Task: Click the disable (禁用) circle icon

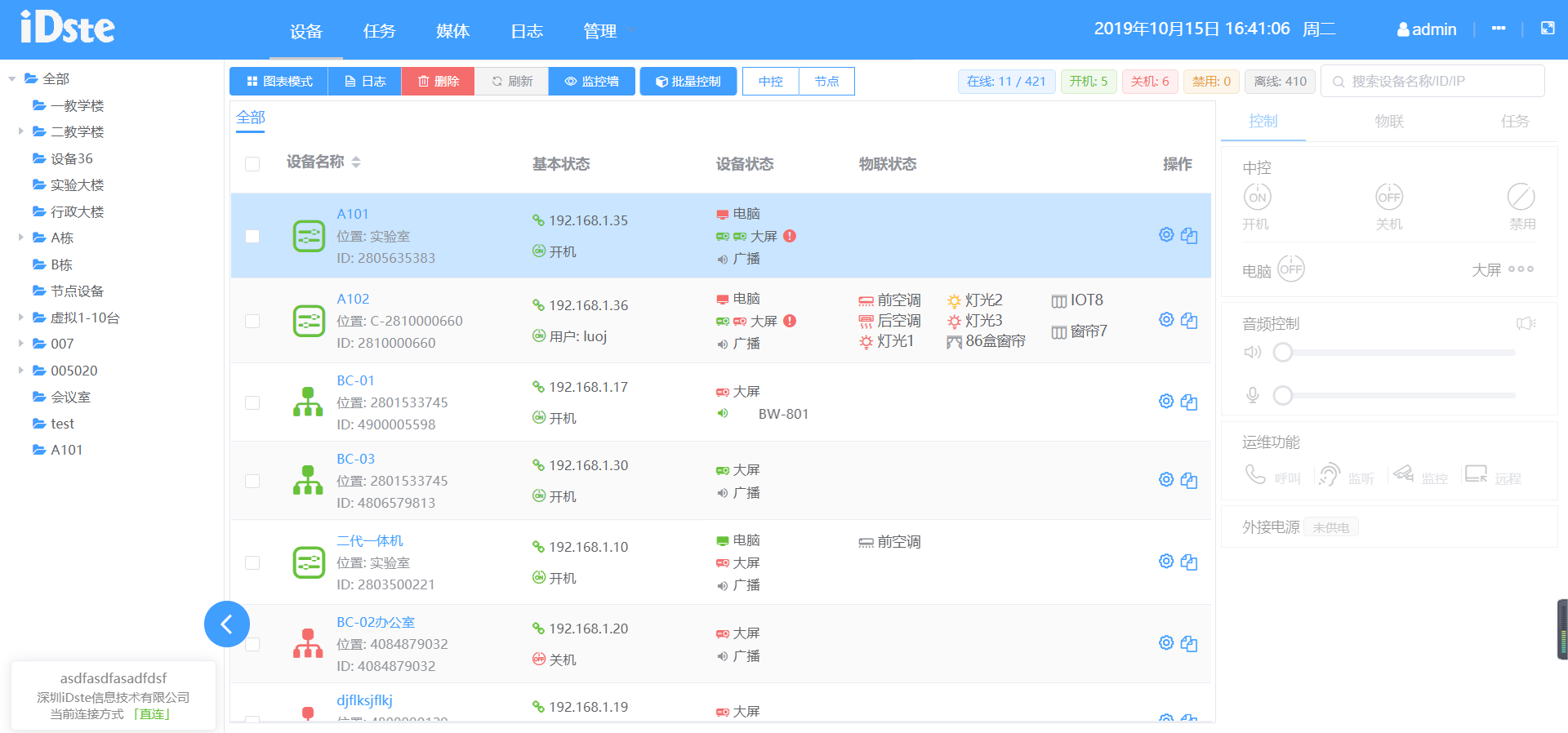Action: [1520, 197]
